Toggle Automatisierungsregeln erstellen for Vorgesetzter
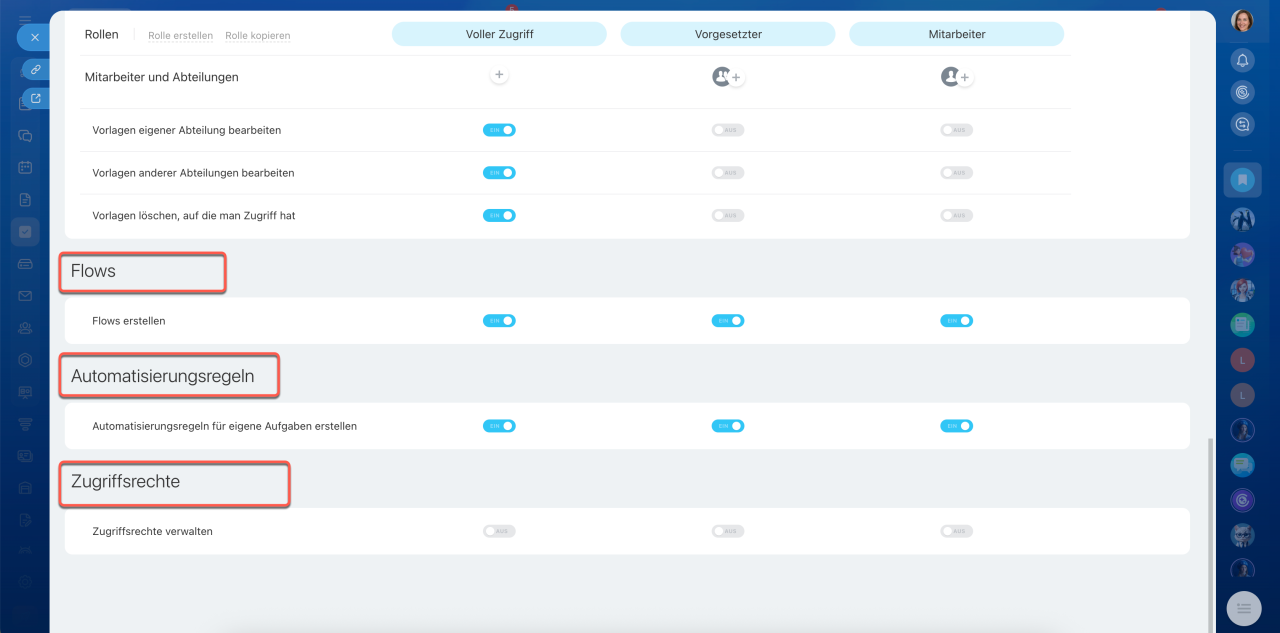 coord(728,426)
